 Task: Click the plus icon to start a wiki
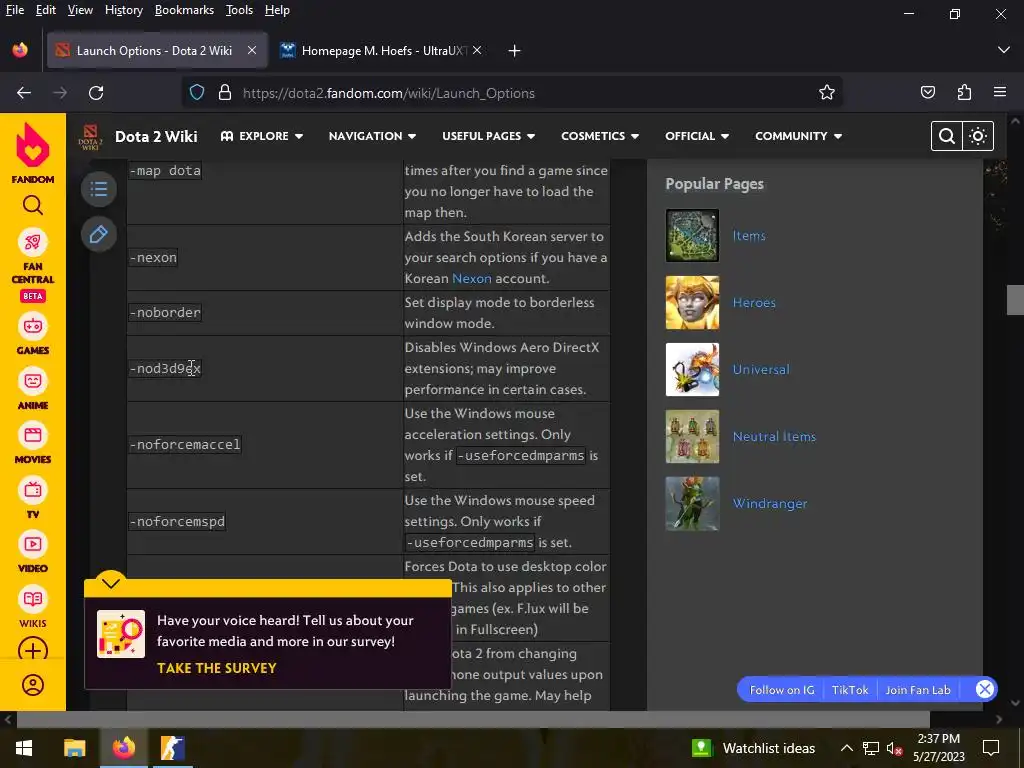[33, 650]
